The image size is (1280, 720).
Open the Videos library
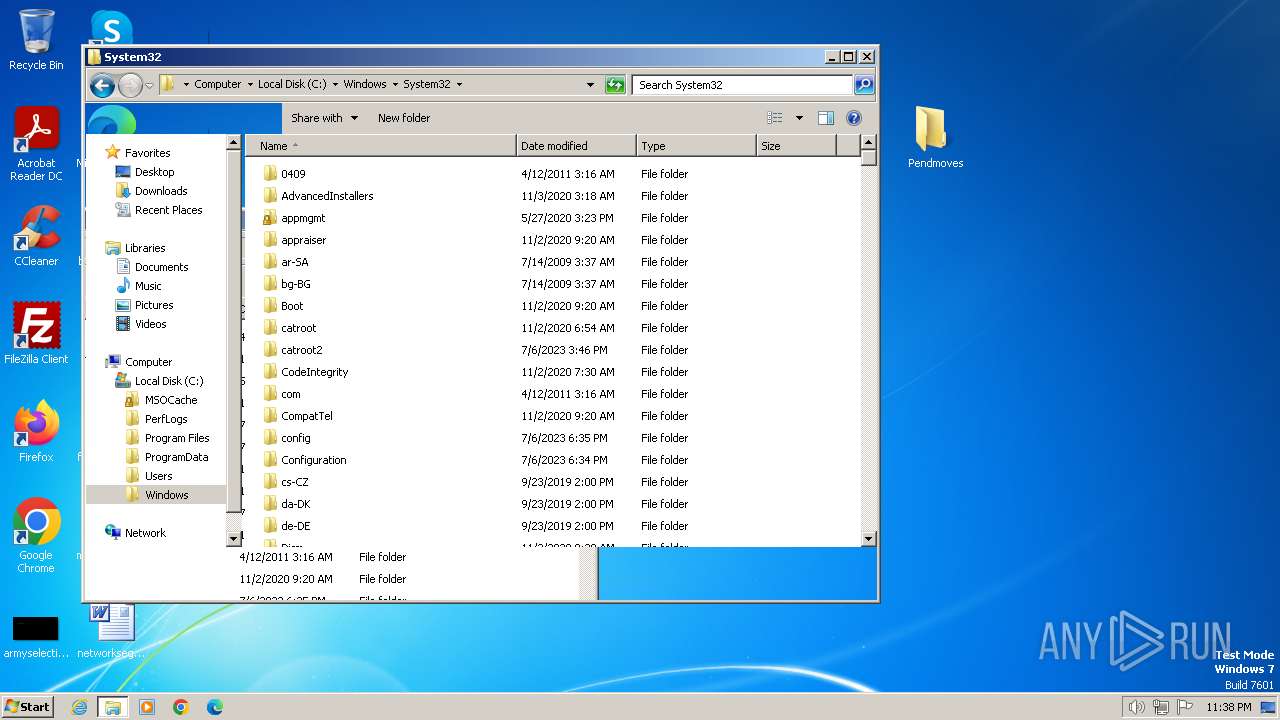pyautogui.click(x=150, y=324)
